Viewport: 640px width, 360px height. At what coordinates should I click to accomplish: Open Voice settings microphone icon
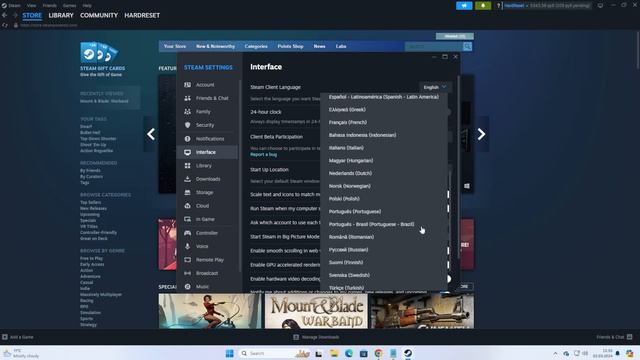187,246
